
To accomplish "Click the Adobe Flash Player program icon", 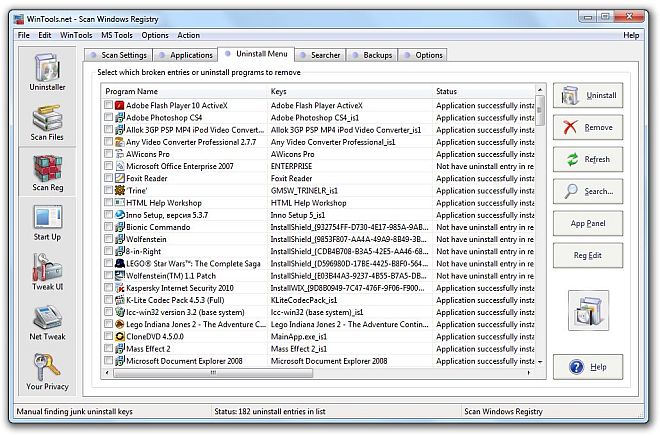I will (120, 105).
